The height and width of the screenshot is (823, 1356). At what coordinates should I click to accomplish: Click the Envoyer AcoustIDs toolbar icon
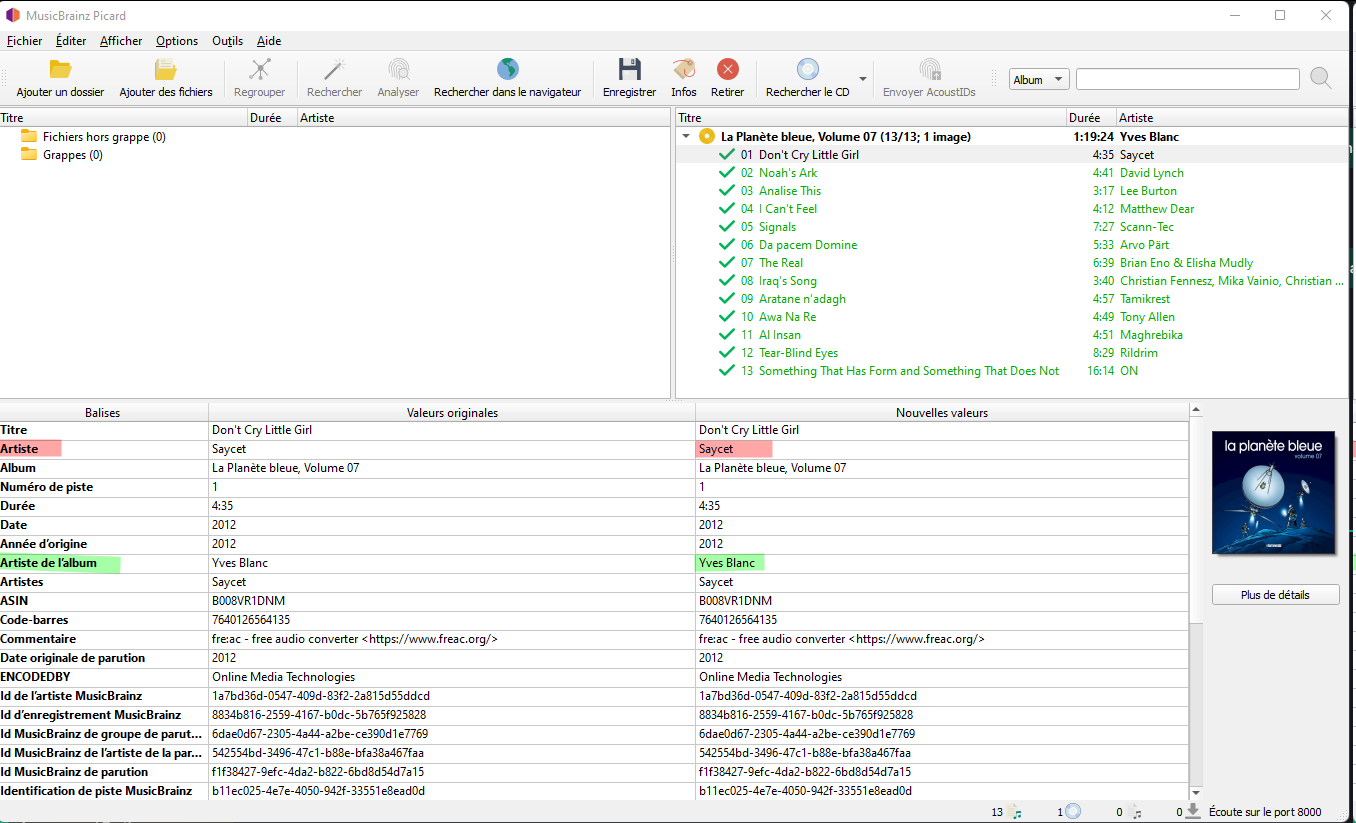[929, 69]
